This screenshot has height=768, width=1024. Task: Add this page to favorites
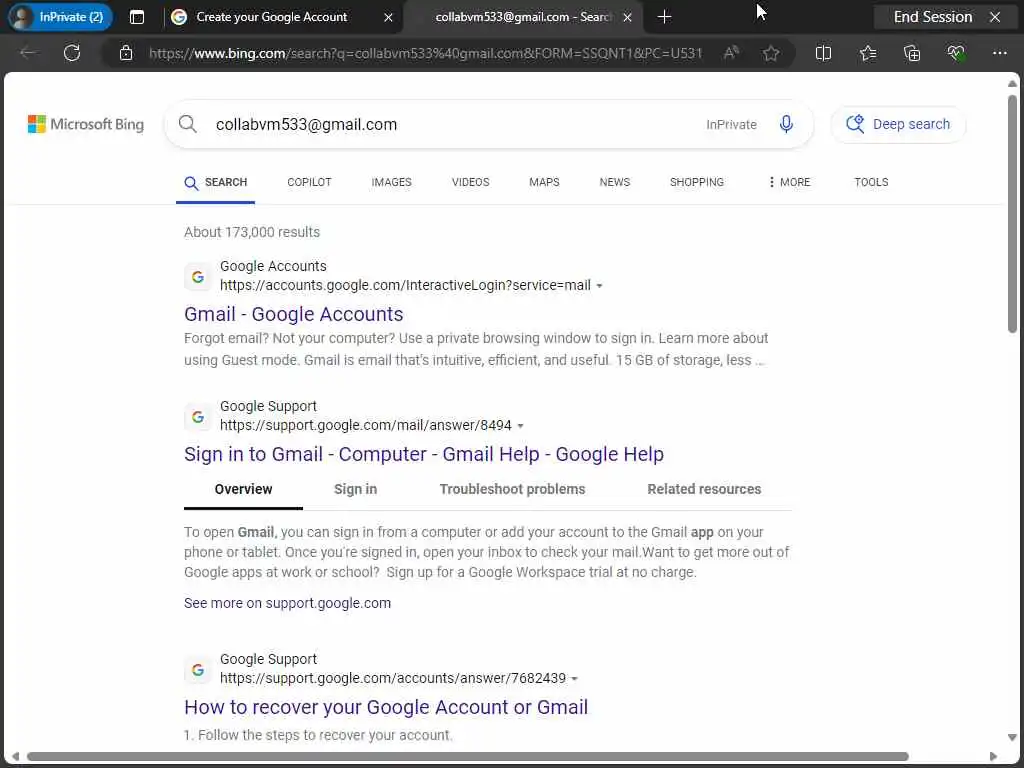tap(771, 53)
